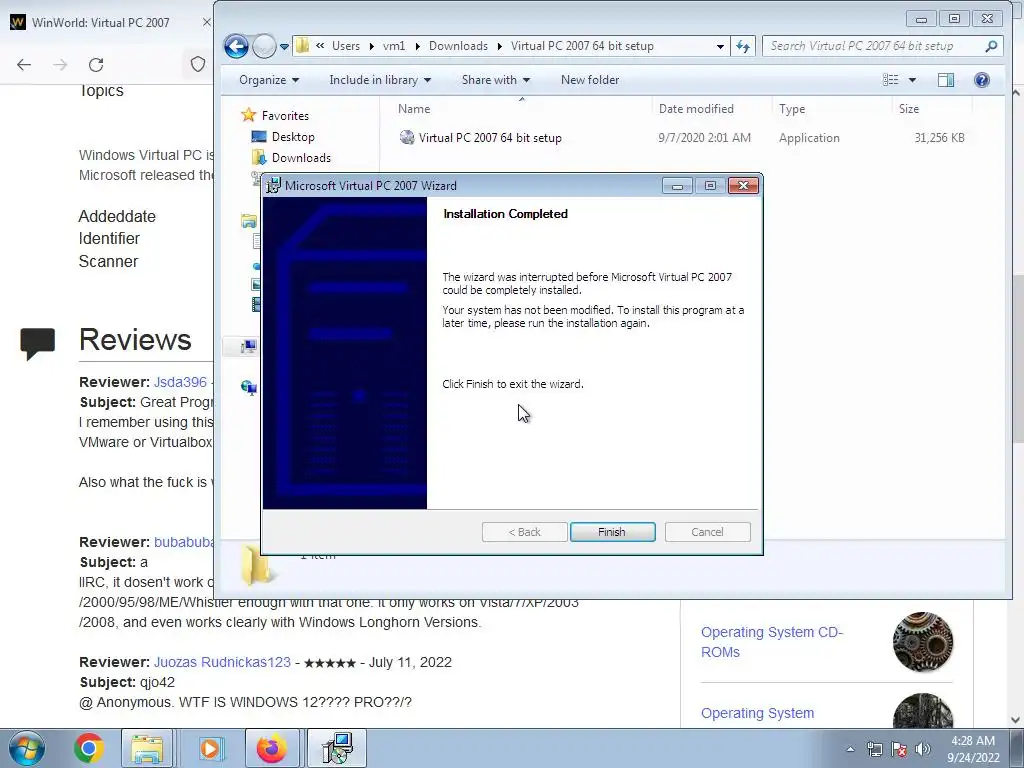Viewport: 1024px width, 768px height.
Task: Reload the browser page
Action: coord(96,64)
